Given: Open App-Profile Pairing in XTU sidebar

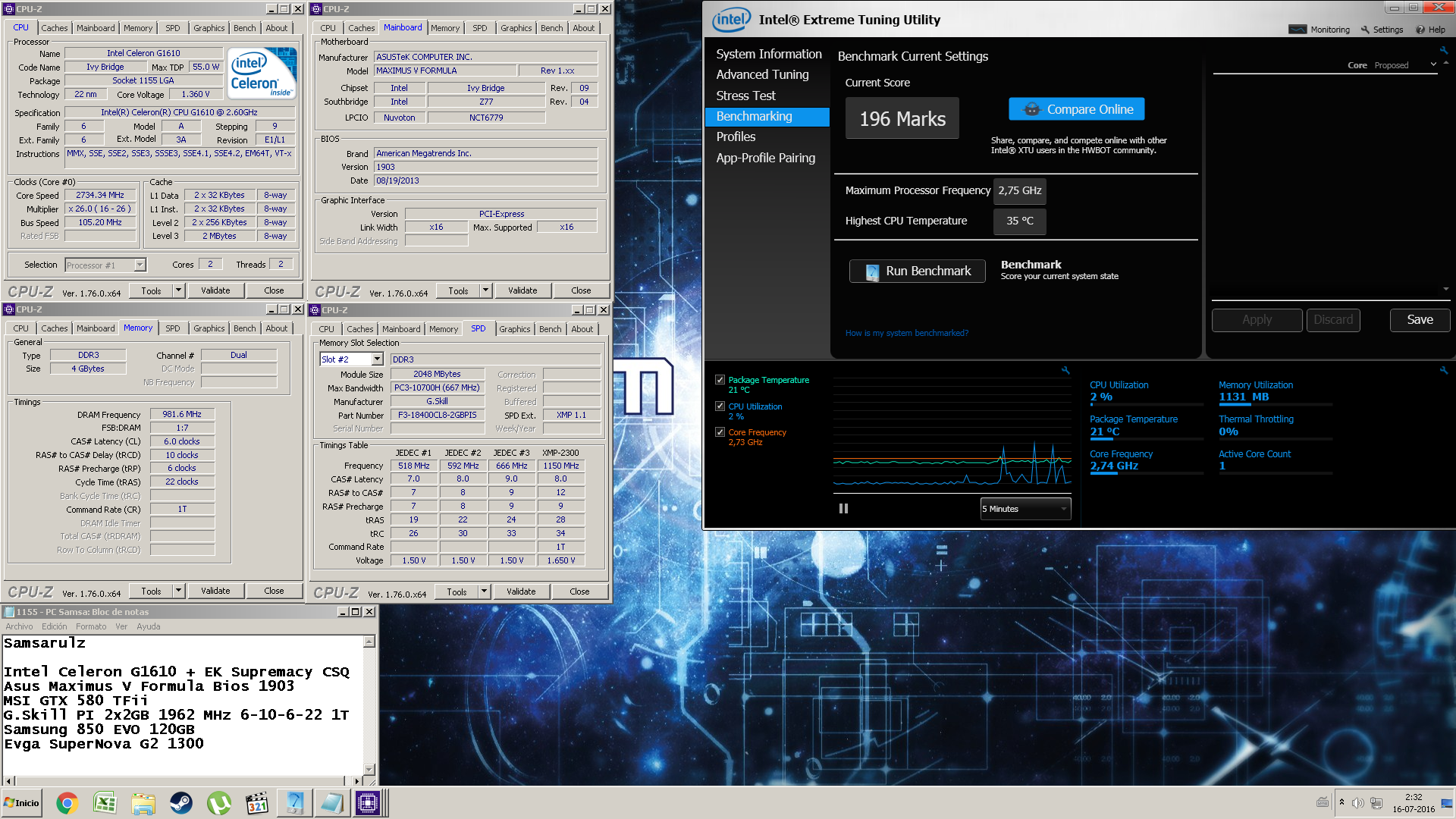Looking at the screenshot, I should pyautogui.click(x=765, y=158).
